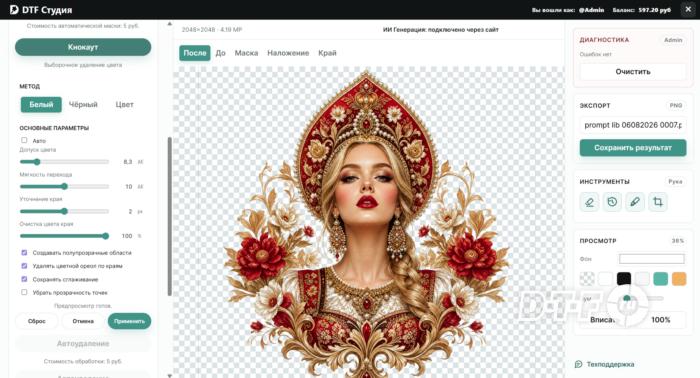Select the eraser tool icon
Viewport: 700px width, 378px height.
[589, 202]
